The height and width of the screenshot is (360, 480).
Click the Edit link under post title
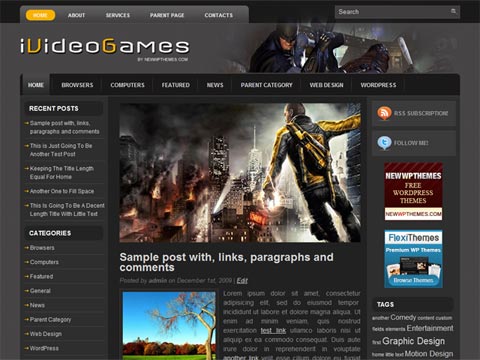point(242,281)
